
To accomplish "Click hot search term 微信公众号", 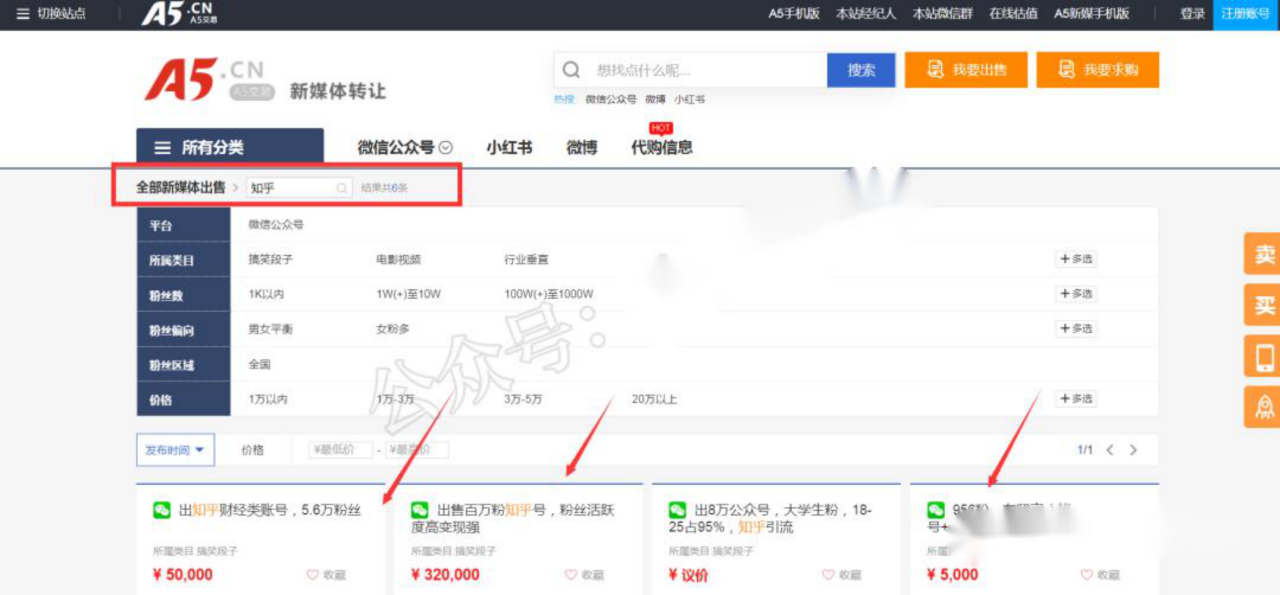I will [x=611, y=100].
